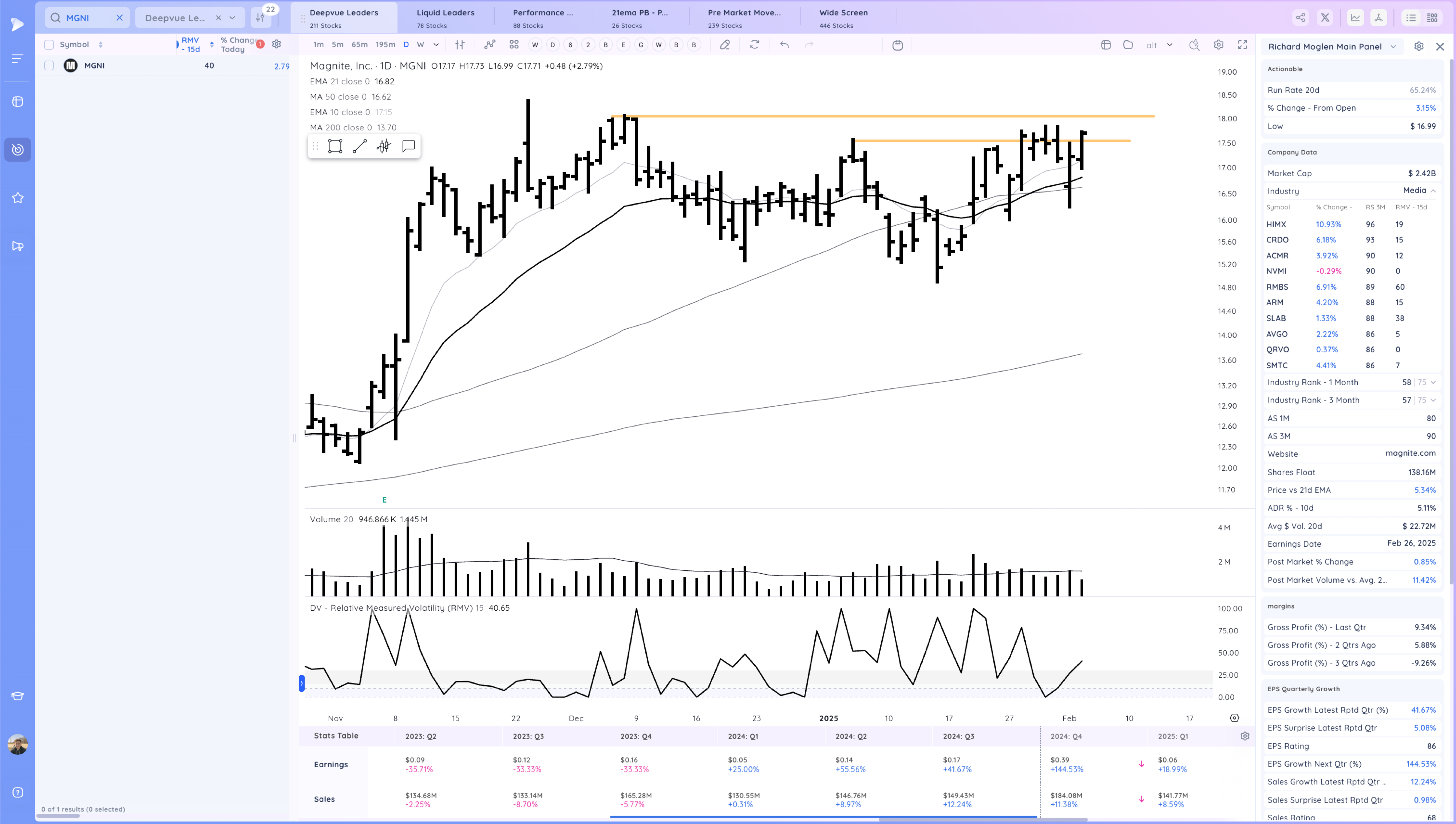Open the magnite.com website link
The width and height of the screenshot is (1456, 824).
coord(1410,453)
